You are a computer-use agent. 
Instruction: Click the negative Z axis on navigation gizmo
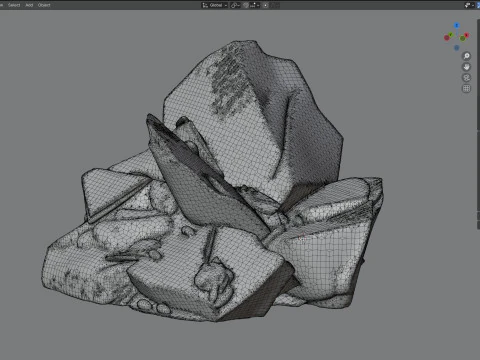pos(457,48)
